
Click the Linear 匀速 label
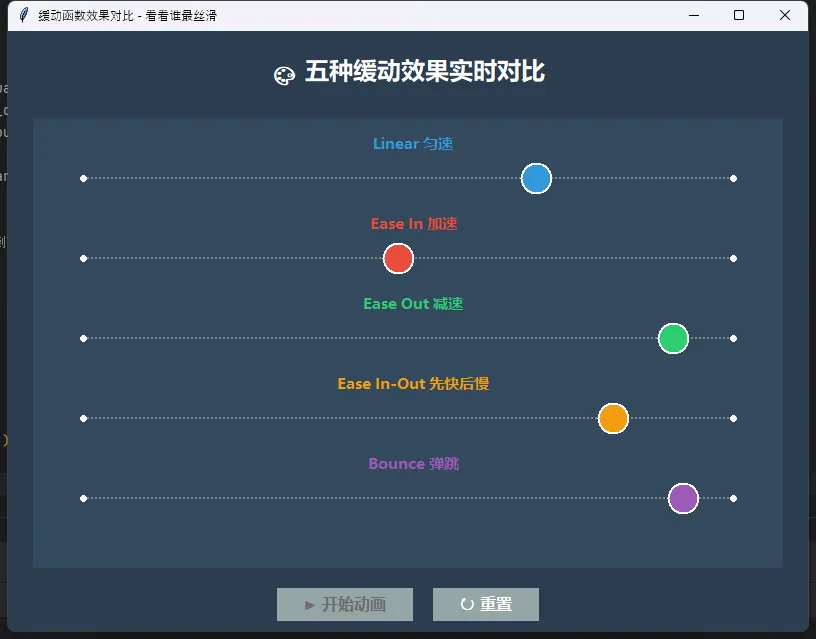(x=413, y=144)
